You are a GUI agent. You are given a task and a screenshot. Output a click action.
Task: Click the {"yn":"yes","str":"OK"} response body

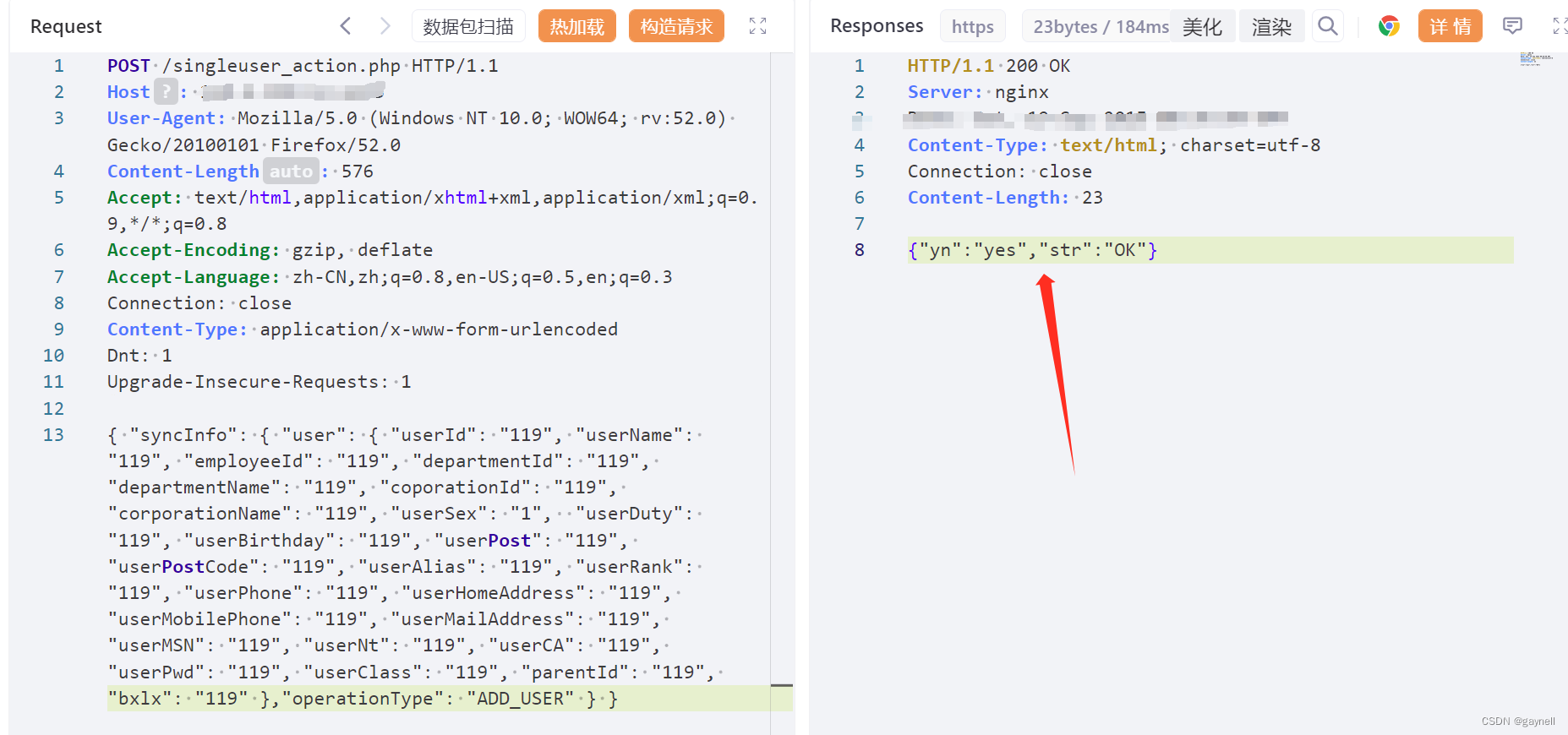pos(1032,250)
